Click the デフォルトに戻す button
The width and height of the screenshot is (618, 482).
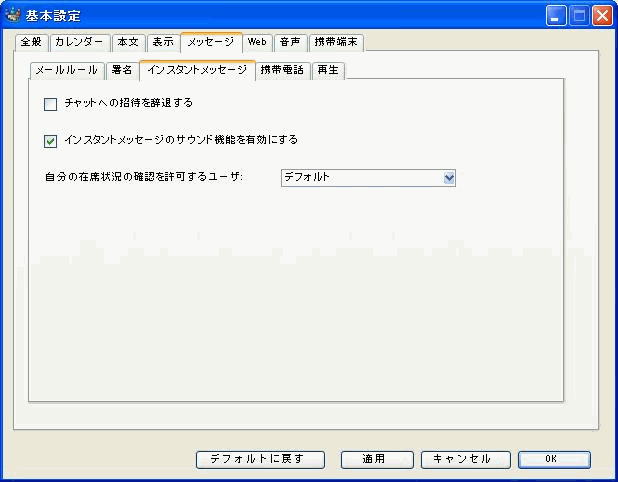pos(262,459)
